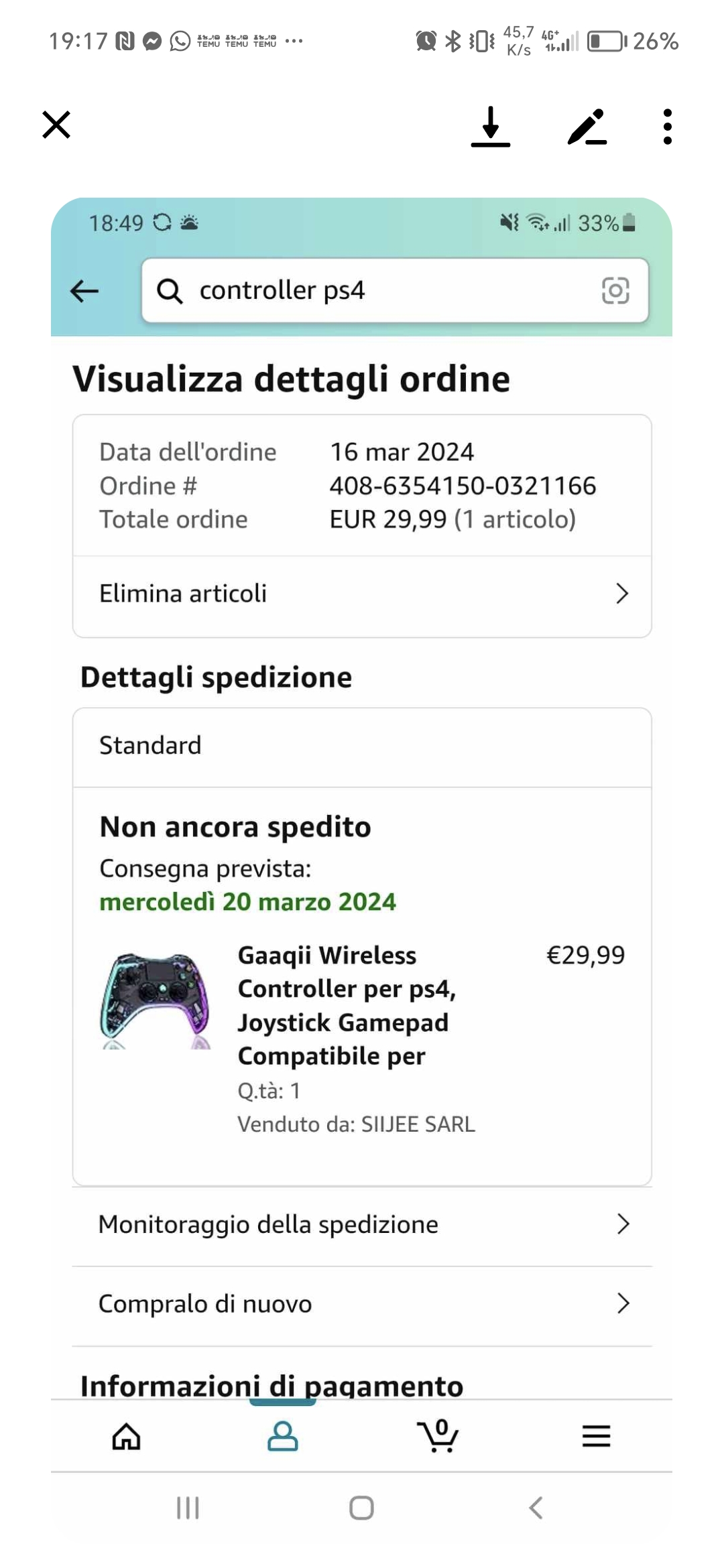
Task: Open the account profile tab
Action: point(283,1436)
